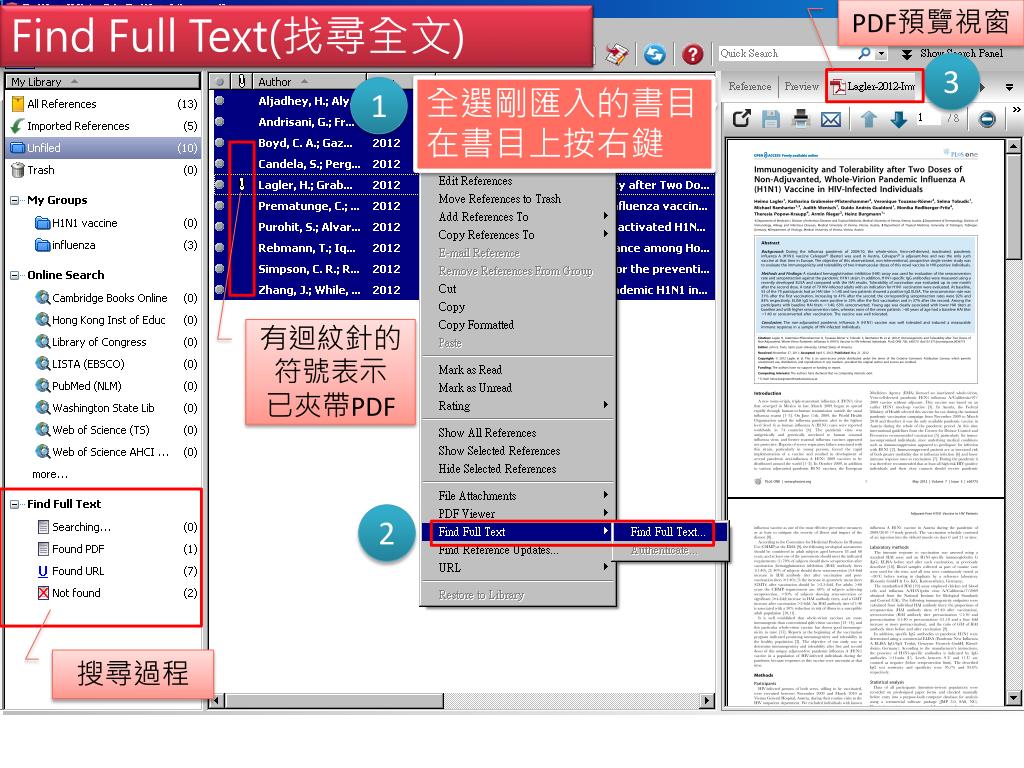Collapse the Find Full Text section
This screenshot has width=1024, height=768.
coord(14,504)
